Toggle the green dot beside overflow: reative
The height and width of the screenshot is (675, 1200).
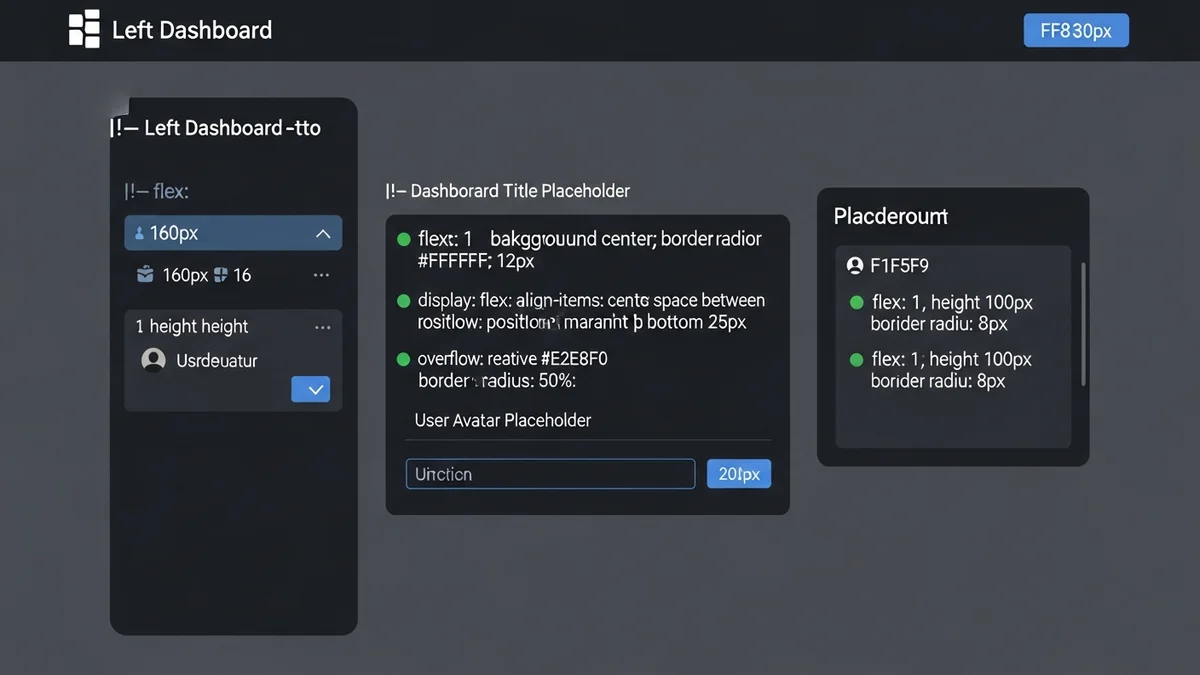click(x=404, y=359)
